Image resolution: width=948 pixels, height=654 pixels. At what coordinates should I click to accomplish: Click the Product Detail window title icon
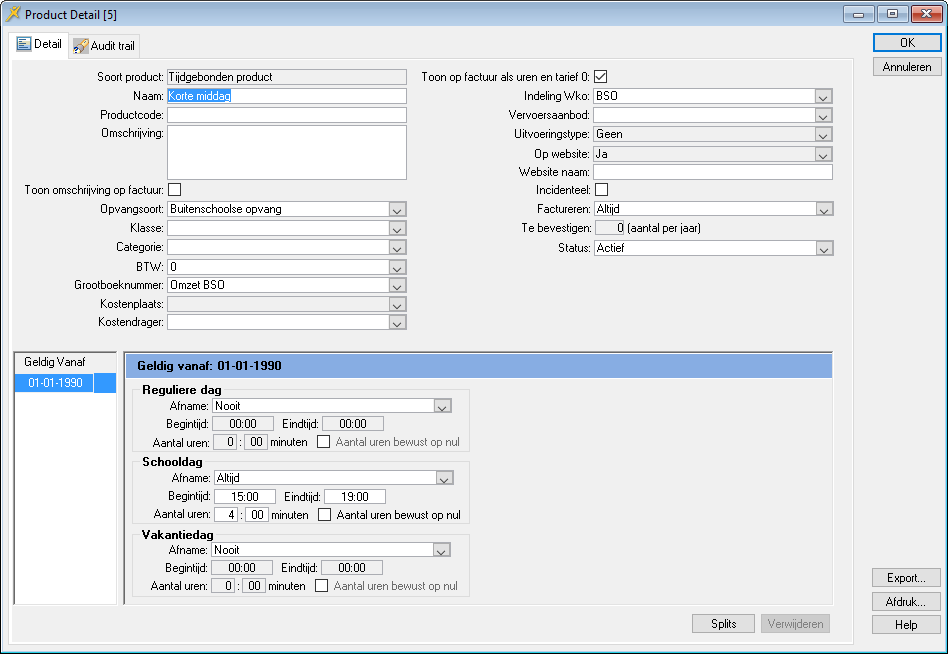tap(13, 14)
